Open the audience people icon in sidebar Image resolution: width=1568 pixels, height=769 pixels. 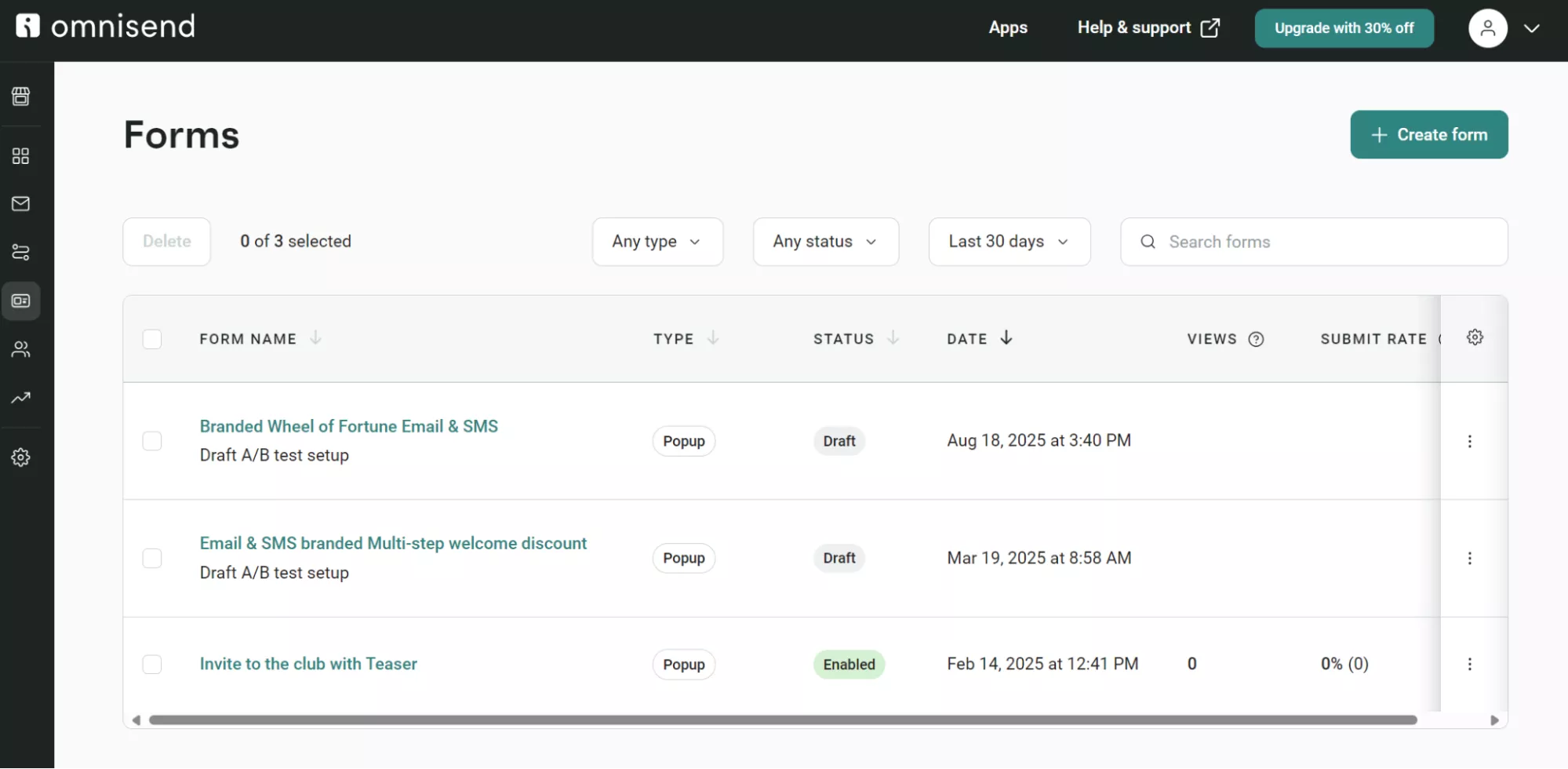click(x=21, y=349)
